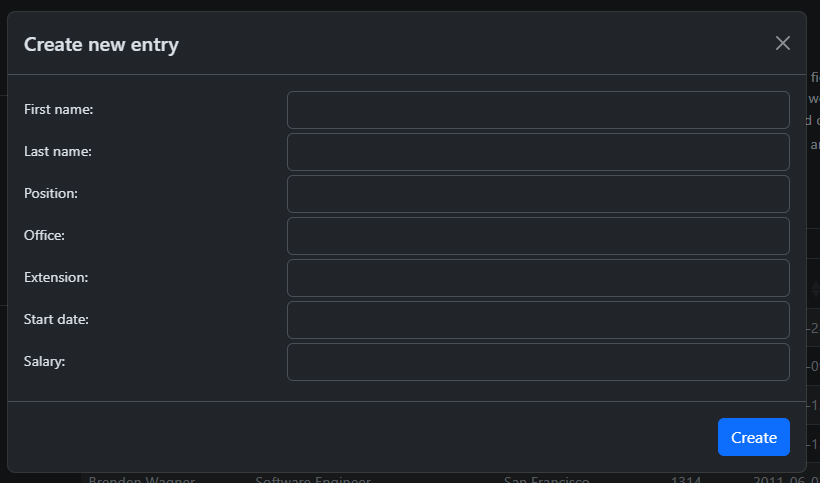
Task: Click the Extension input box
Action: (x=538, y=278)
